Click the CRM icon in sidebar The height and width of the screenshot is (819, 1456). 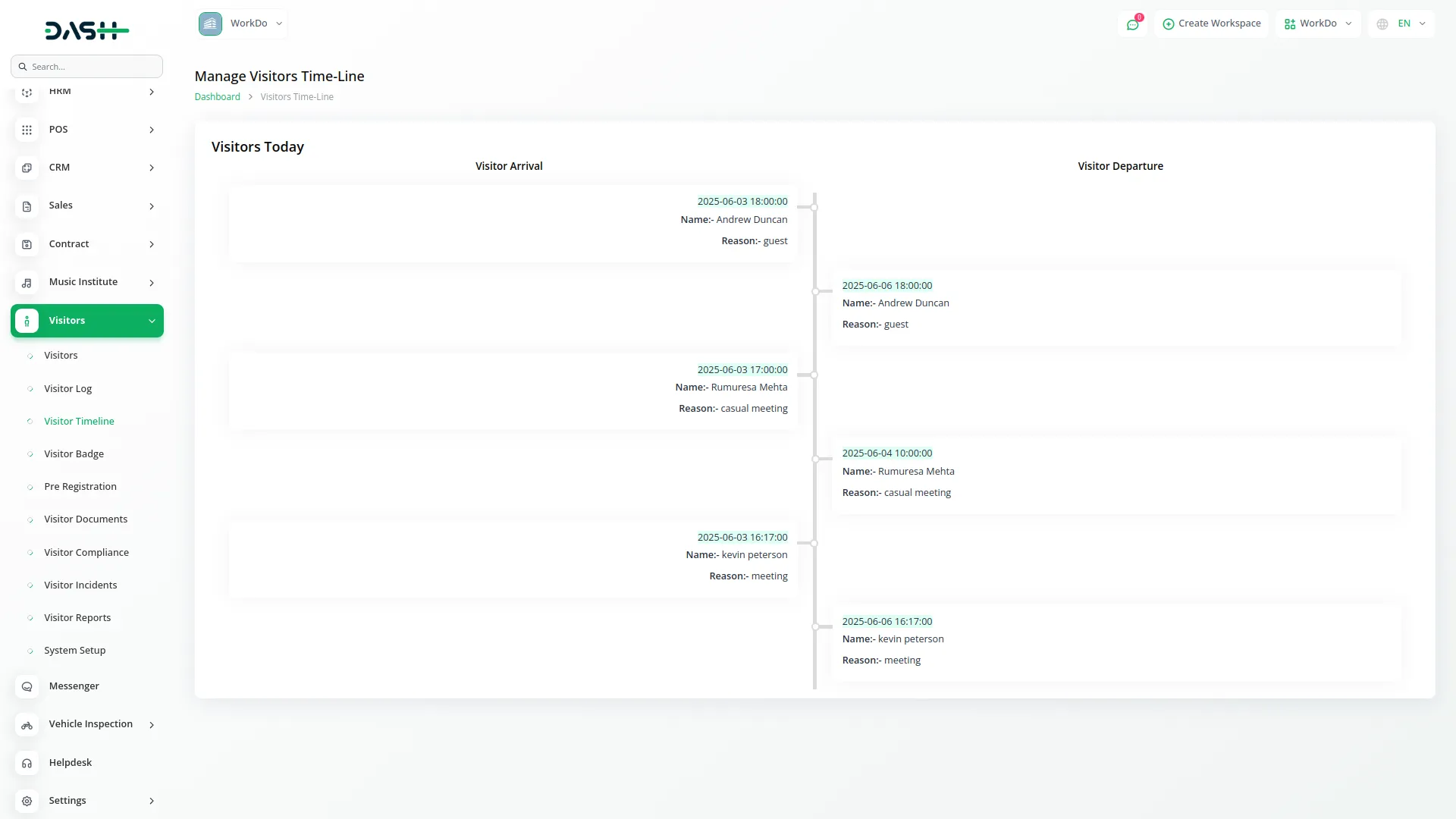pyautogui.click(x=27, y=168)
